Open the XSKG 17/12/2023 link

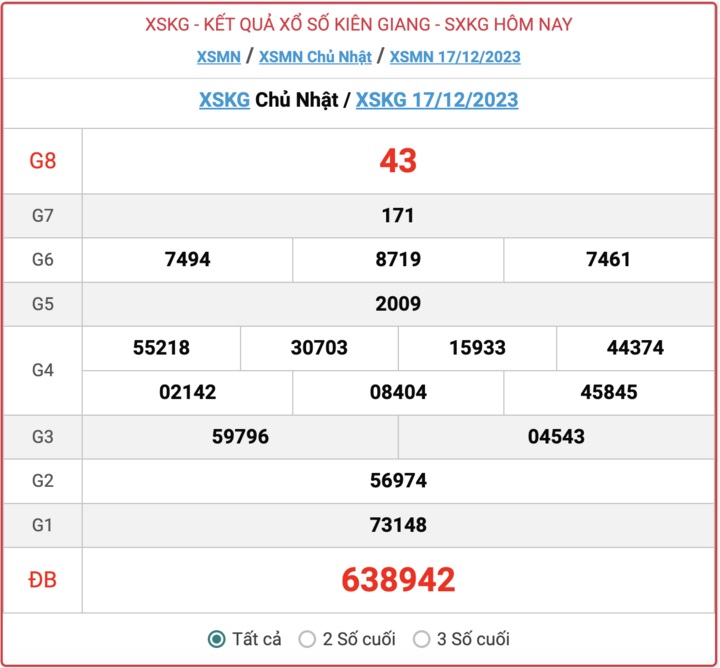(437, 100)
